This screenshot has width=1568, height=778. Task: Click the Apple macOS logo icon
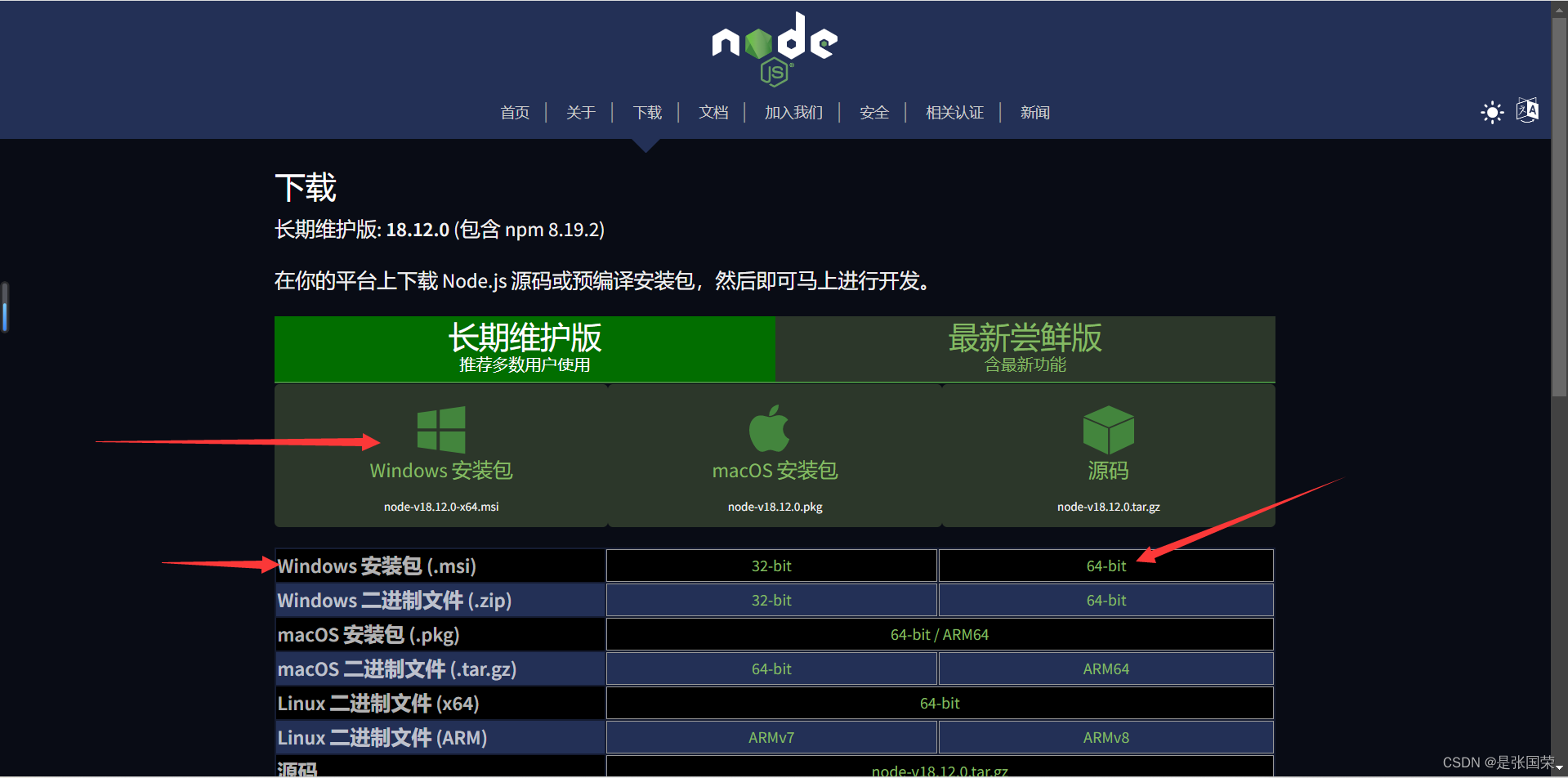pos(769,428)
